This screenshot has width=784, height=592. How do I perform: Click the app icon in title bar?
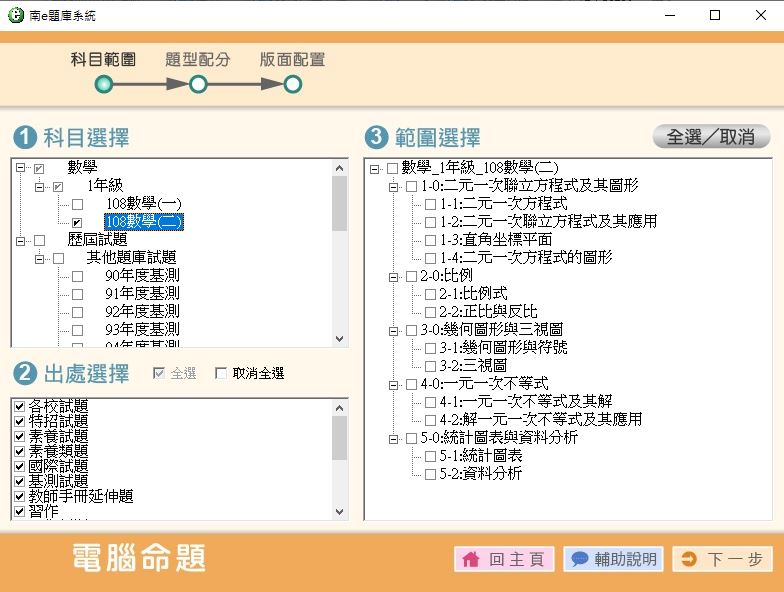pyautogui.click(x=13, y=15)
